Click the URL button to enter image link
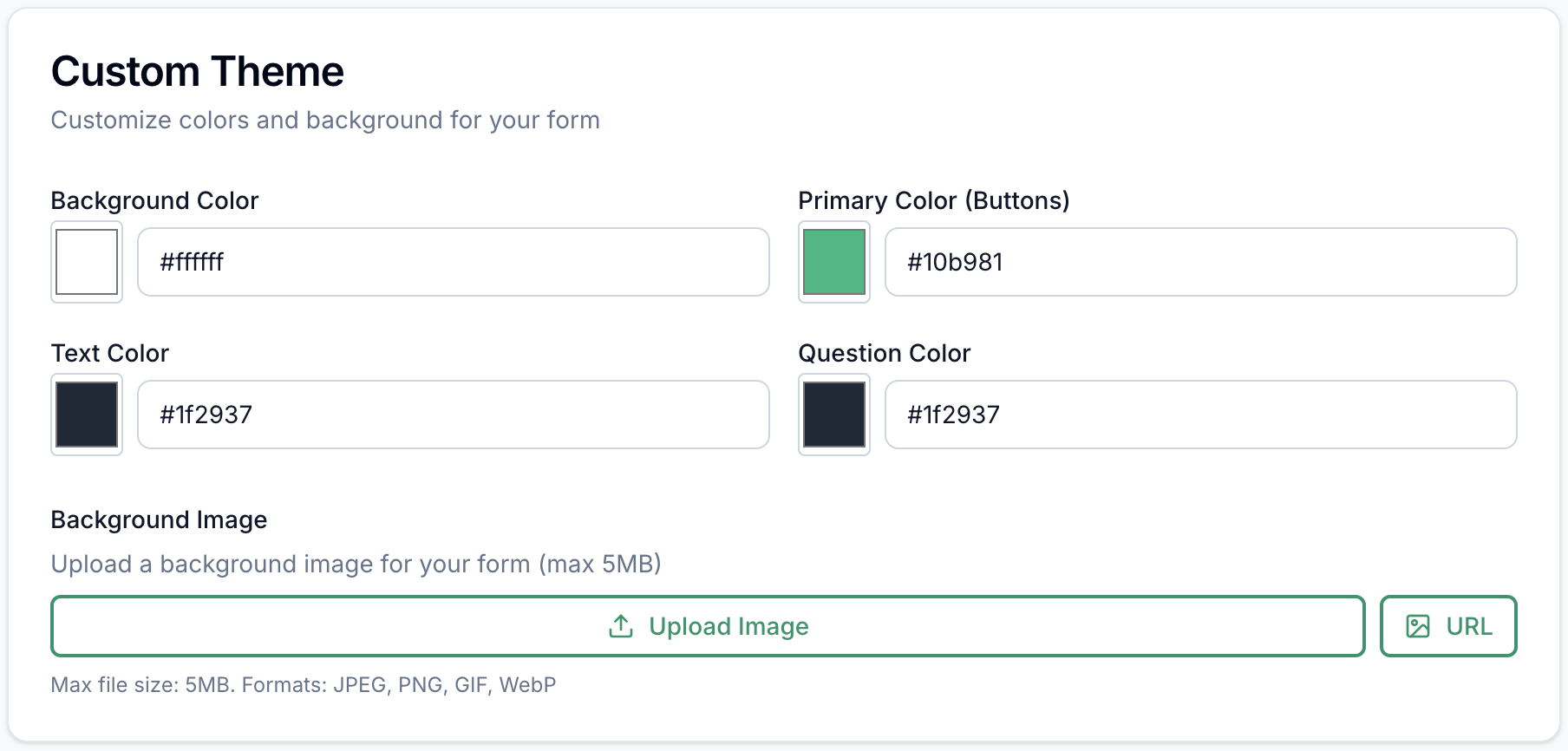Image resolution: width=1568 pixels, height=751 pixels. 1448,625
